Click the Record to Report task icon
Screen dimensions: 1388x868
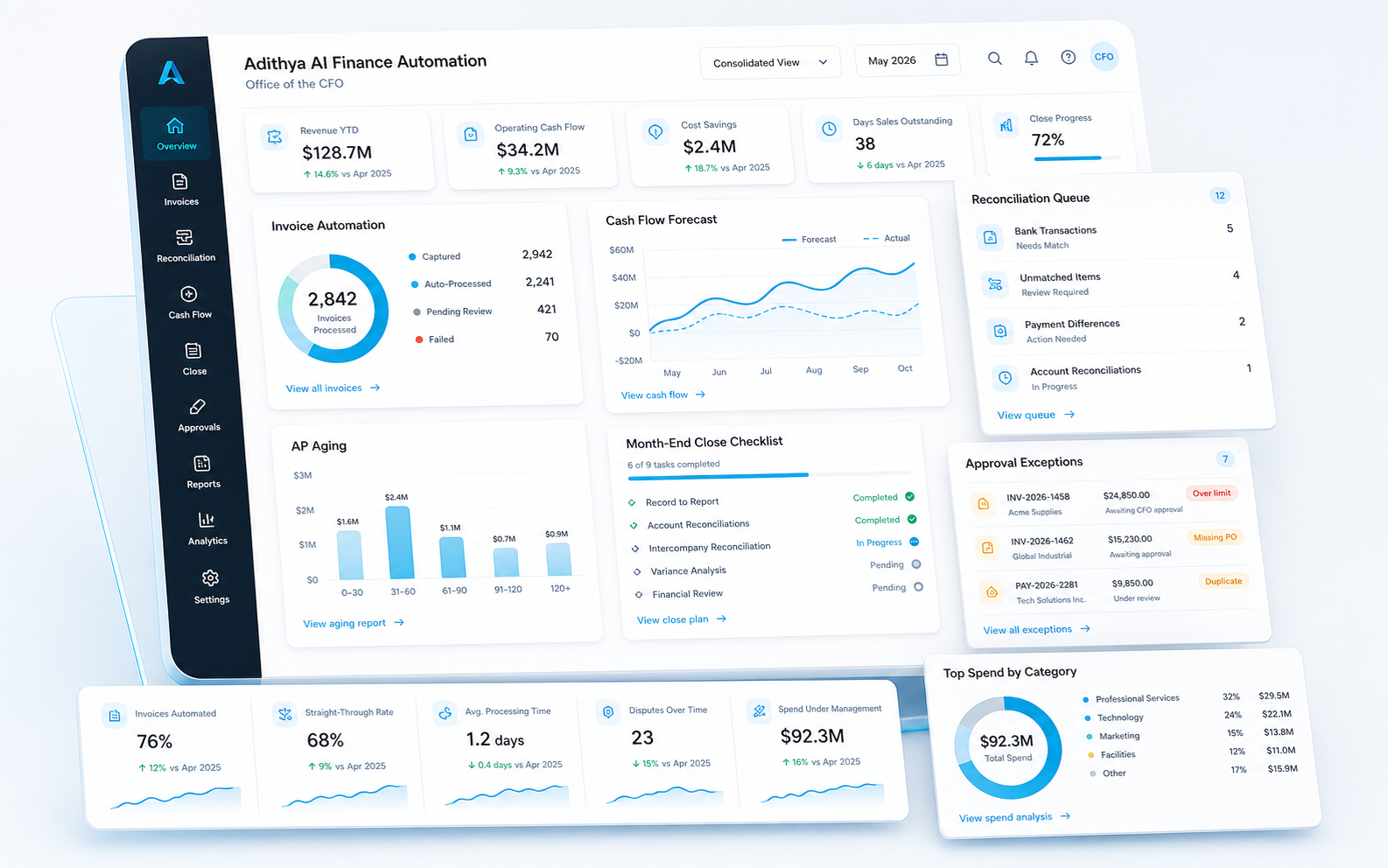(632, 503)
